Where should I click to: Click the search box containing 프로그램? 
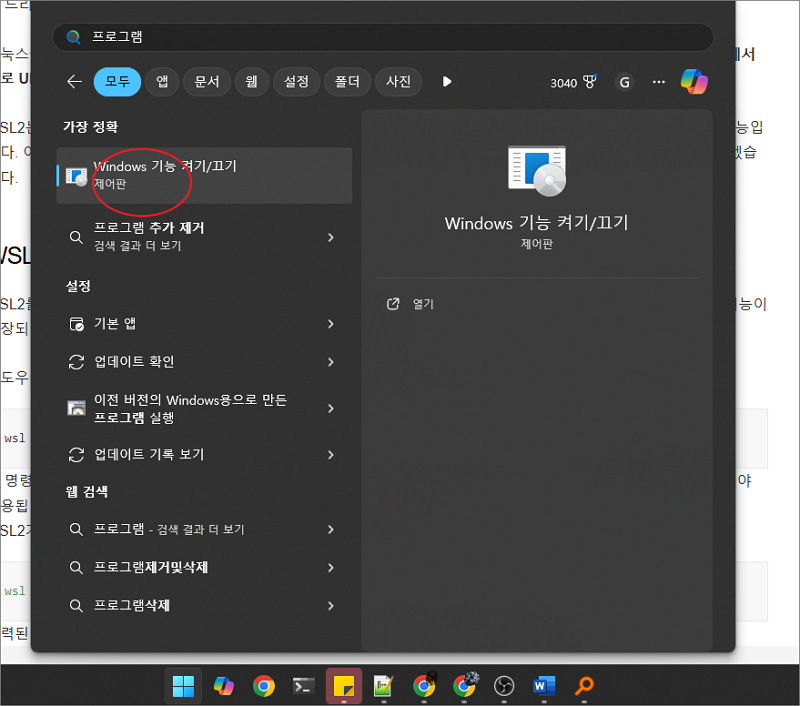(x=383, y=37)
